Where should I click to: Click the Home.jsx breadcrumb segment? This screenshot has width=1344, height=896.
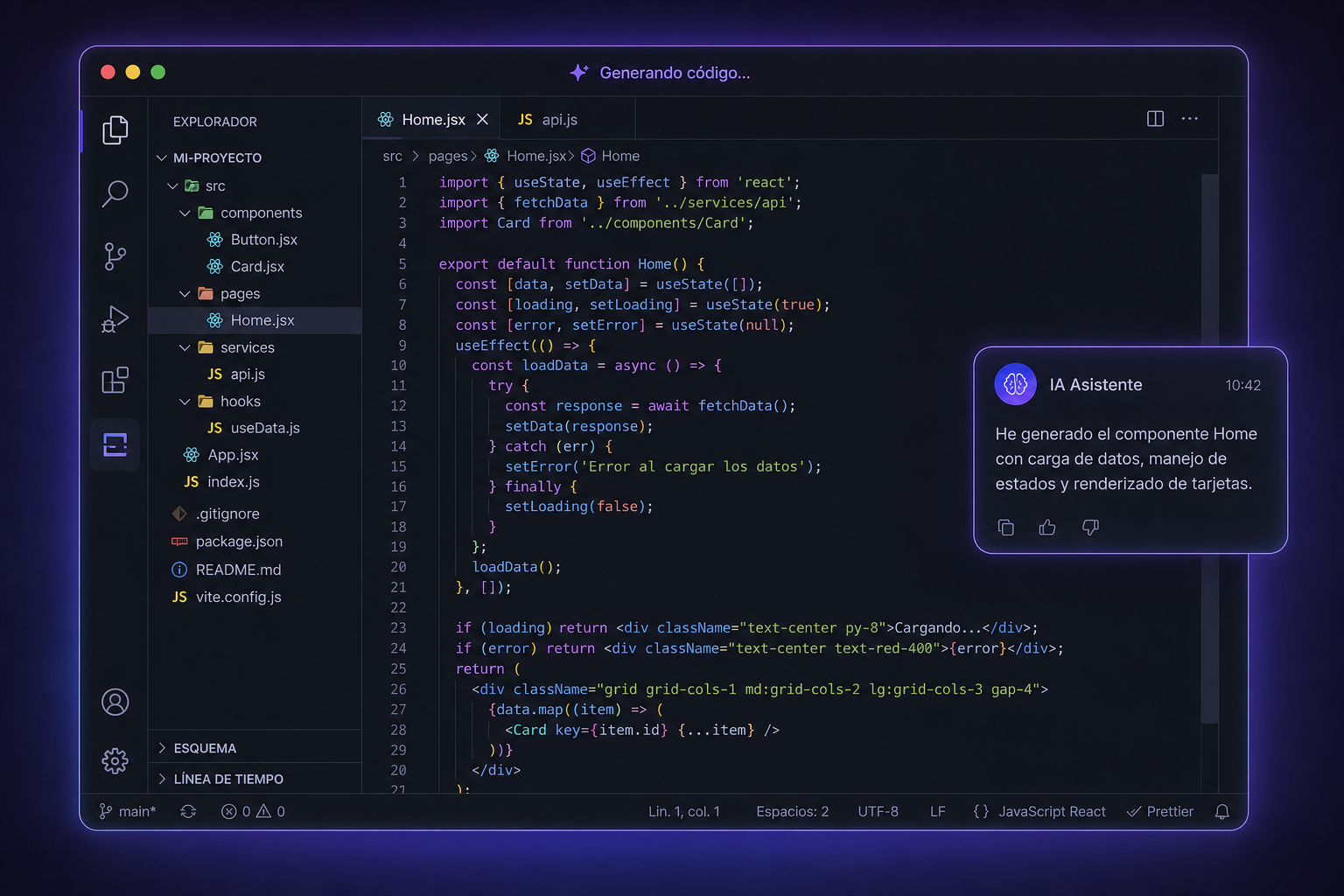pyautogui.click(x=536, y=156)
